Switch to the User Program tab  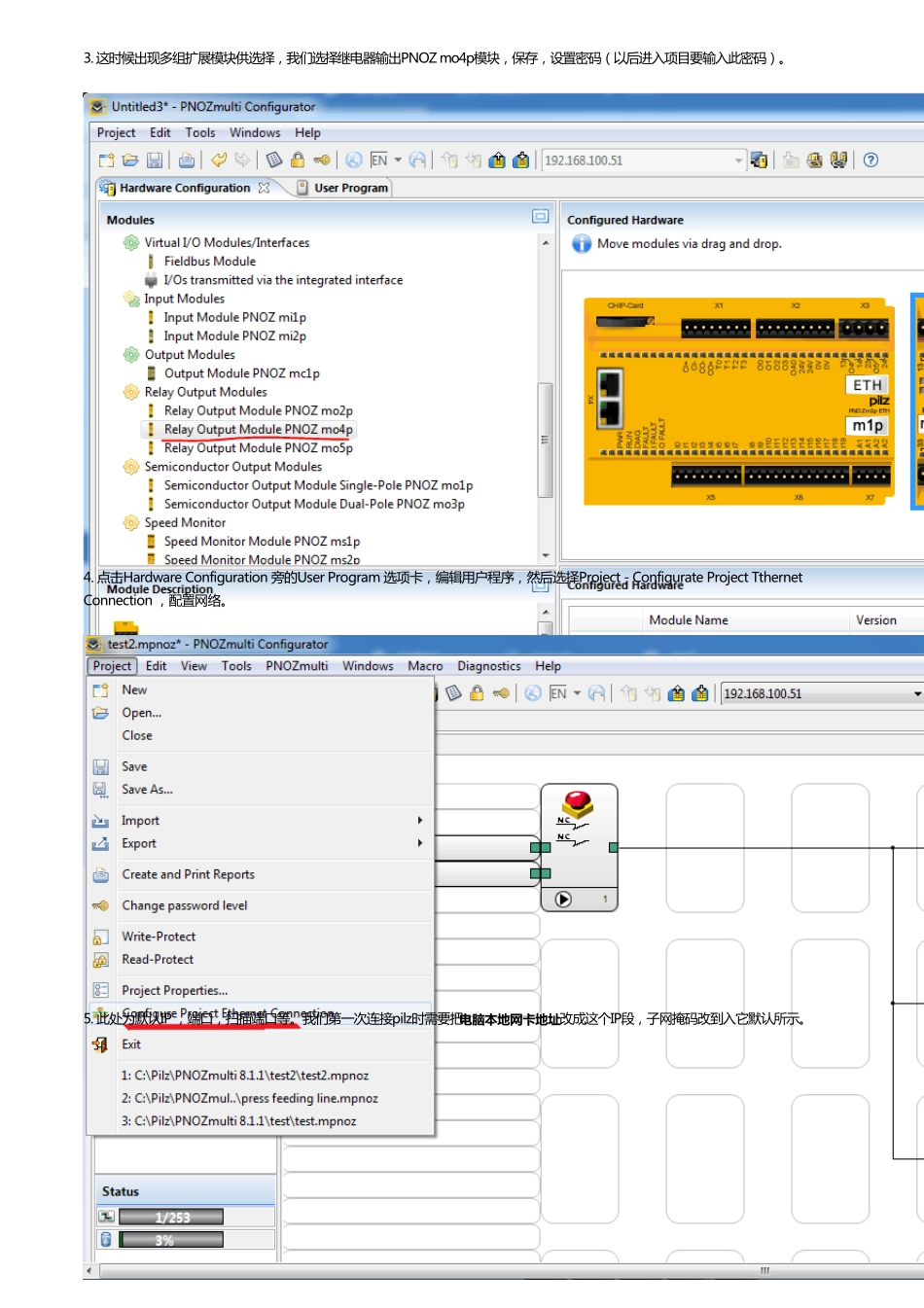(350, 188)
